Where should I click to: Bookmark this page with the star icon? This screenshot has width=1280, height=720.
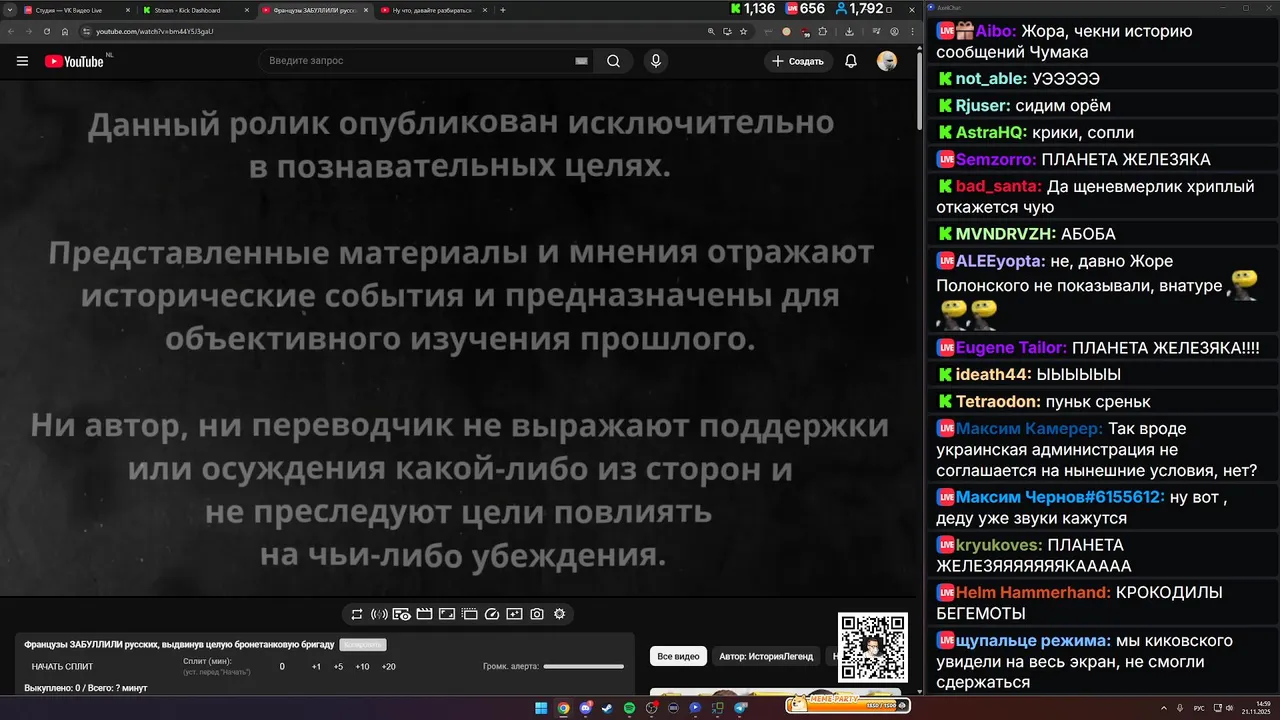[743, 31]
